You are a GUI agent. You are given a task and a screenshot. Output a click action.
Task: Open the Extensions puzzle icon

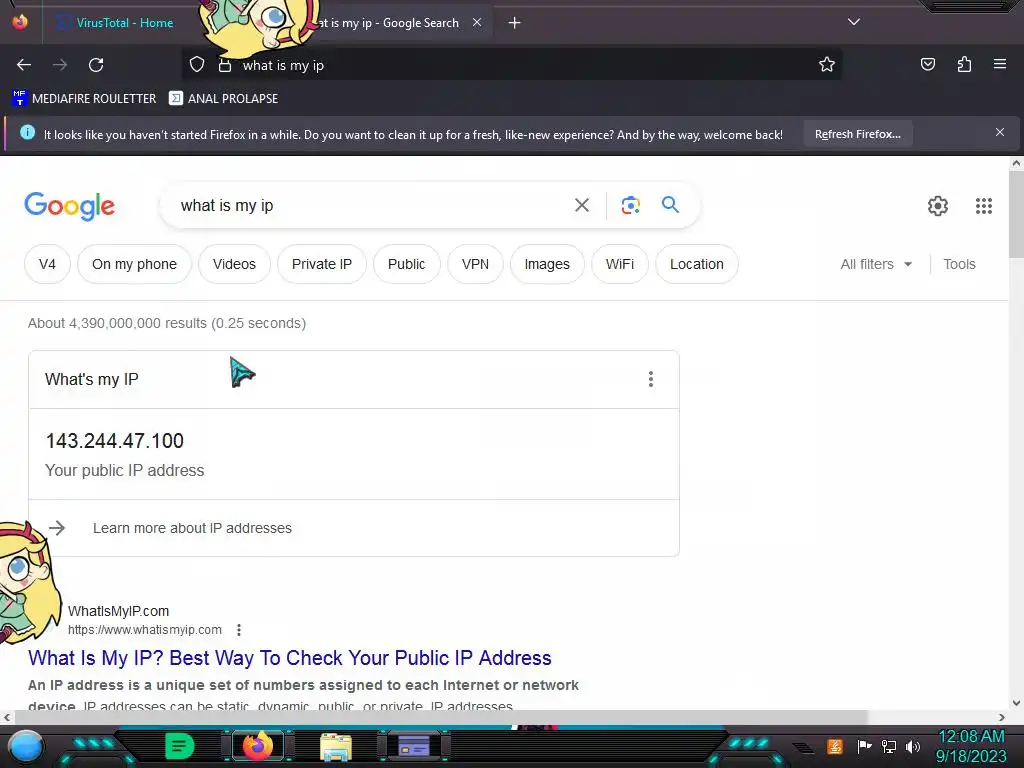click(x=964, y=64)
